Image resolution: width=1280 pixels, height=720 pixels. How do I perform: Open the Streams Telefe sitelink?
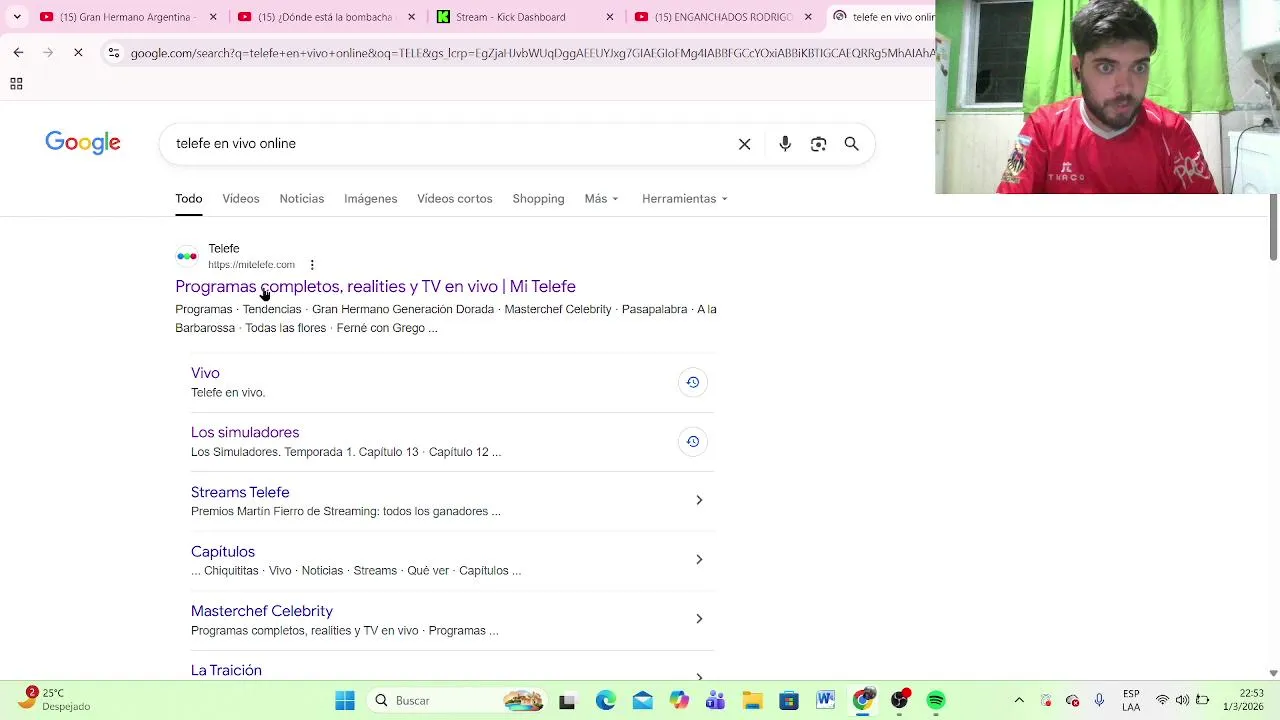tap(240, 492)
